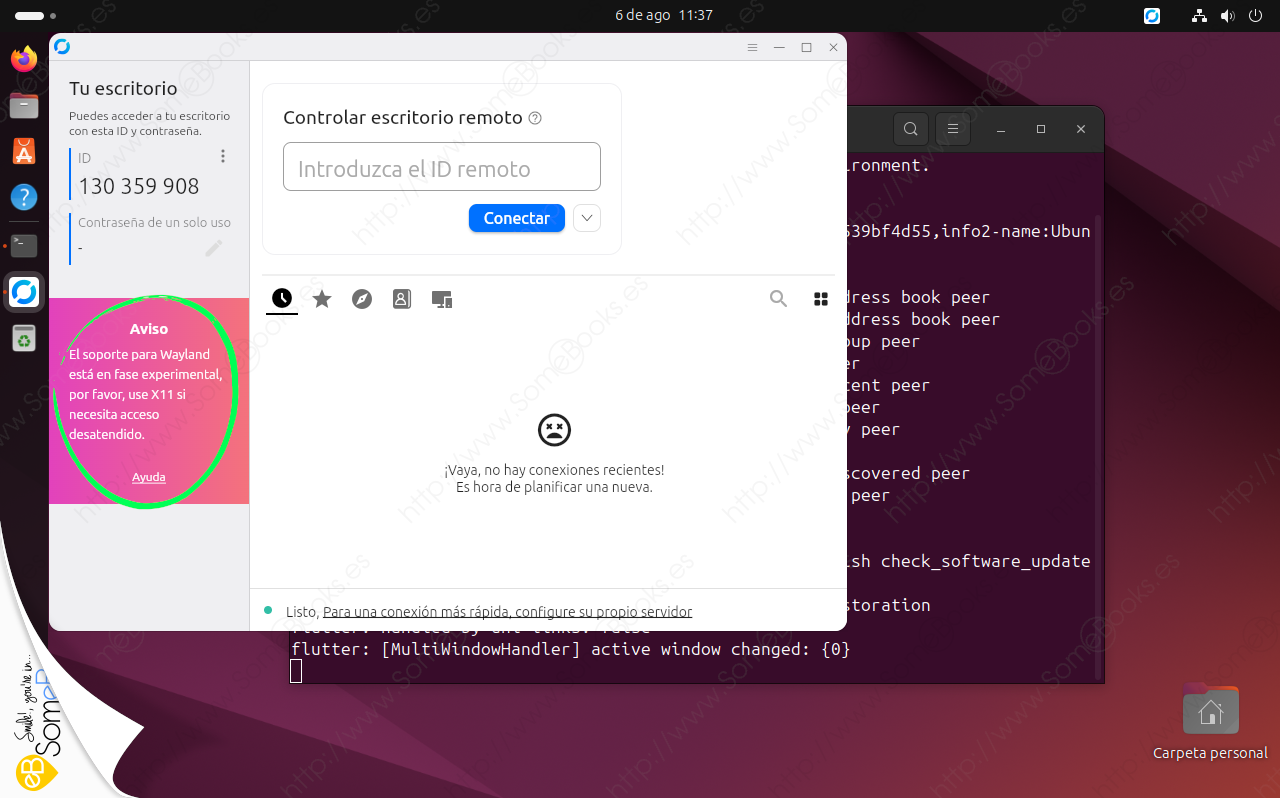Click the RustDesk tray icon in the top bar
This screenshot has height=798, width=1280.
[1152, 16]
